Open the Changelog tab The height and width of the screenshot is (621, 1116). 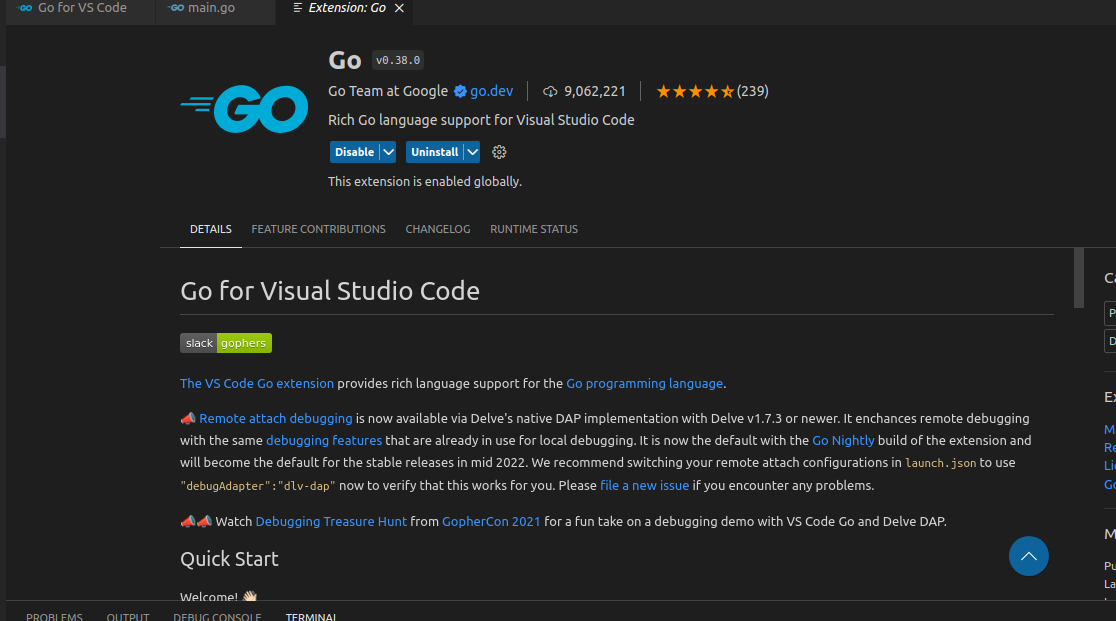pyautogui.click(x=437, y=229)
